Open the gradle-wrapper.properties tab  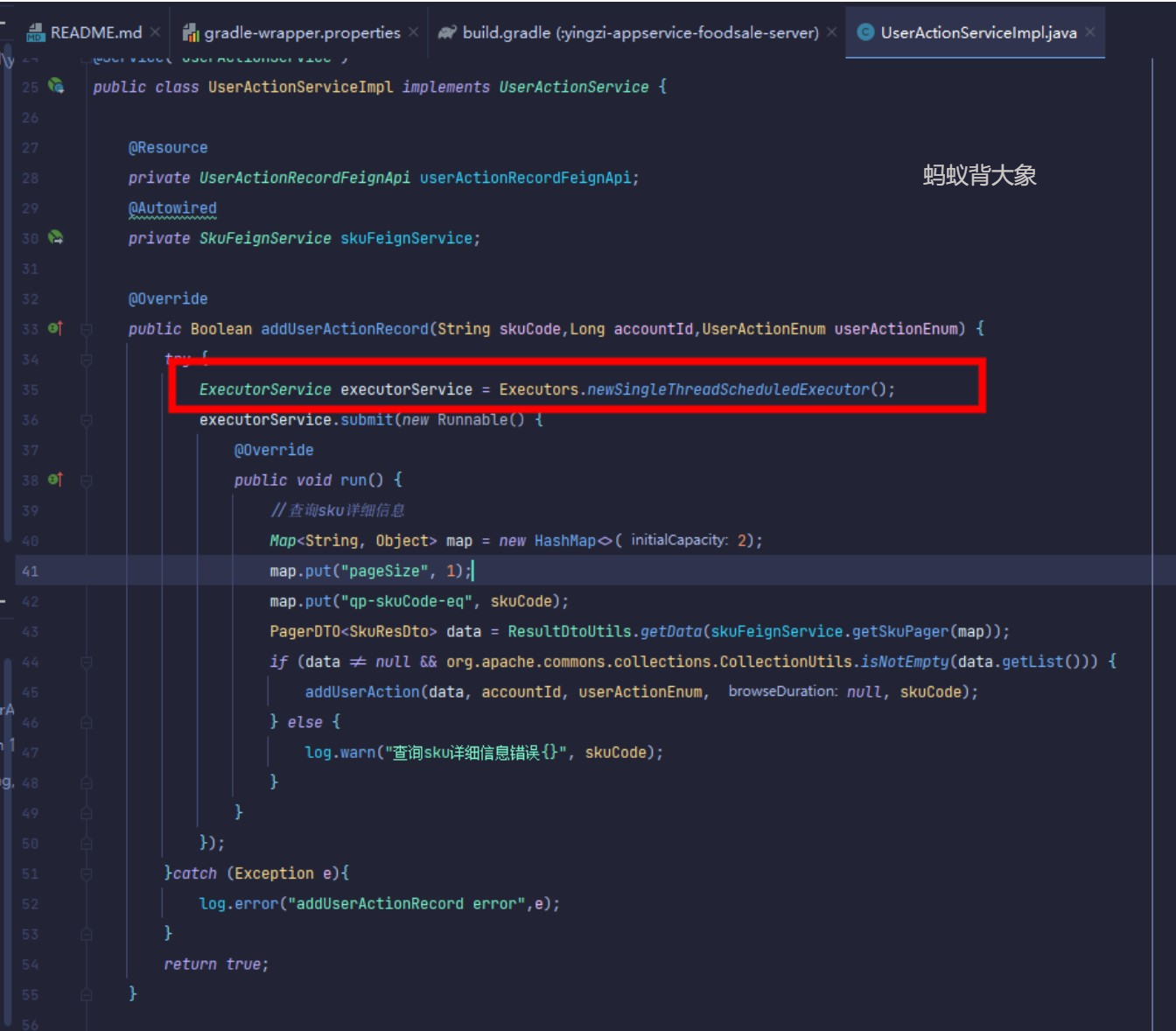[300, 32]
